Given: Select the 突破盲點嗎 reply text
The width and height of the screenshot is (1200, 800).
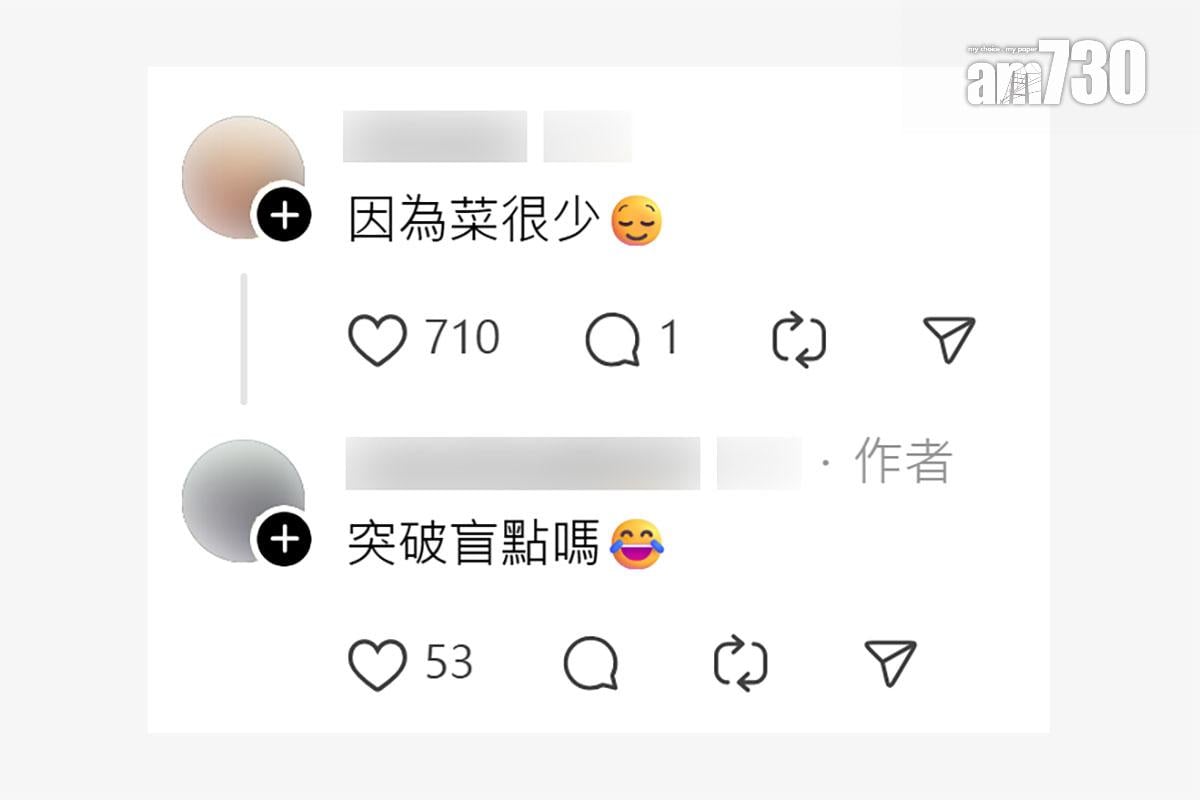Looking at the screenshot, I should tap(473, 544).
